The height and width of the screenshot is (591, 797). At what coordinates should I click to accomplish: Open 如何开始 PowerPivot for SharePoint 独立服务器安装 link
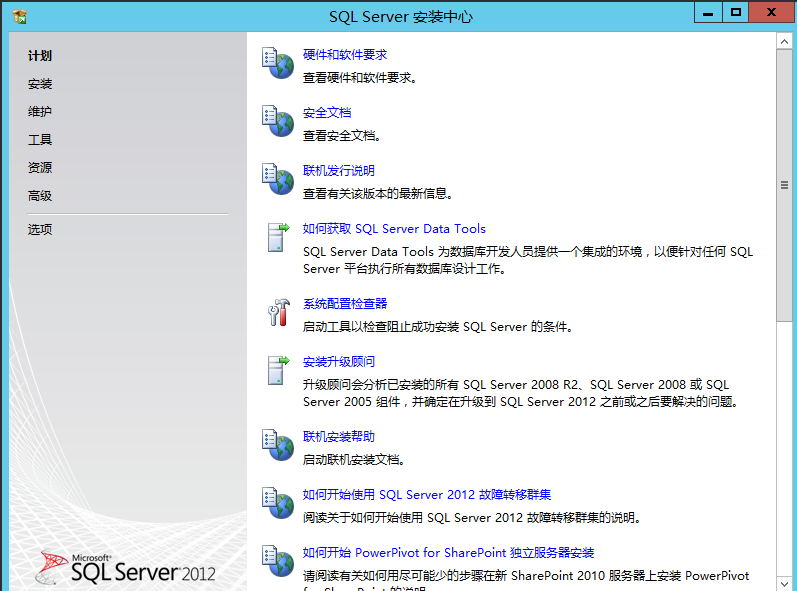click(x=448, y=553)
